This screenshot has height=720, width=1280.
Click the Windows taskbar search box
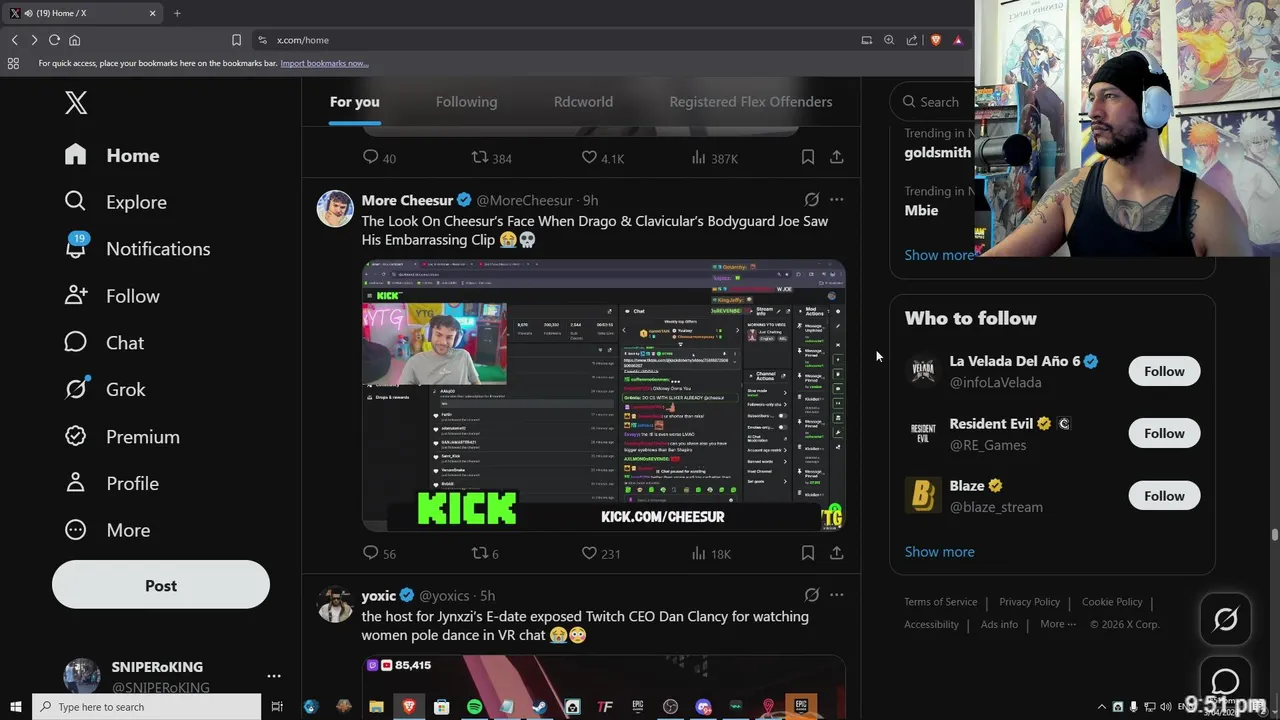147,707
